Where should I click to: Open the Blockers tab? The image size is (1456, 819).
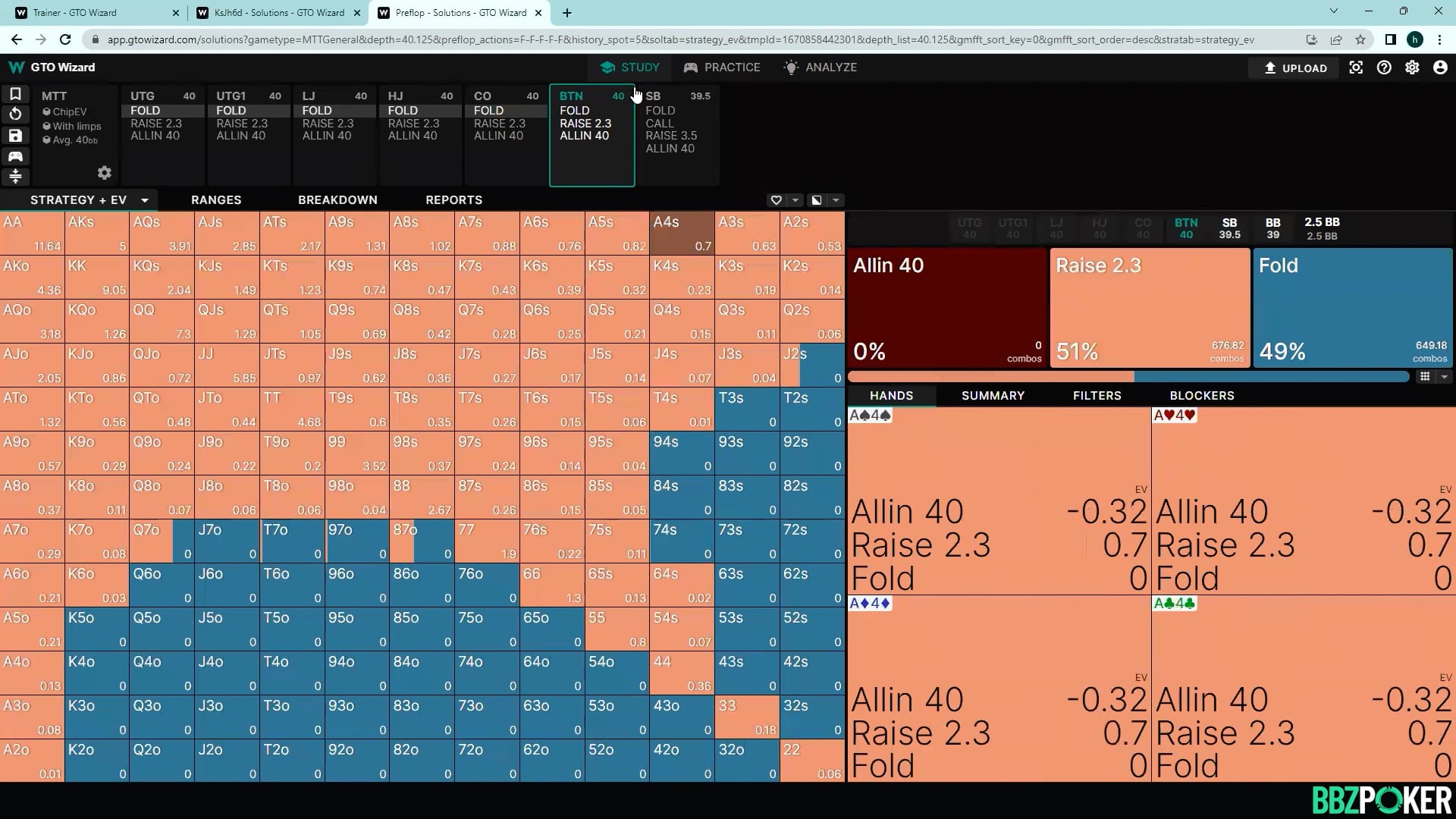(1201, 396)
